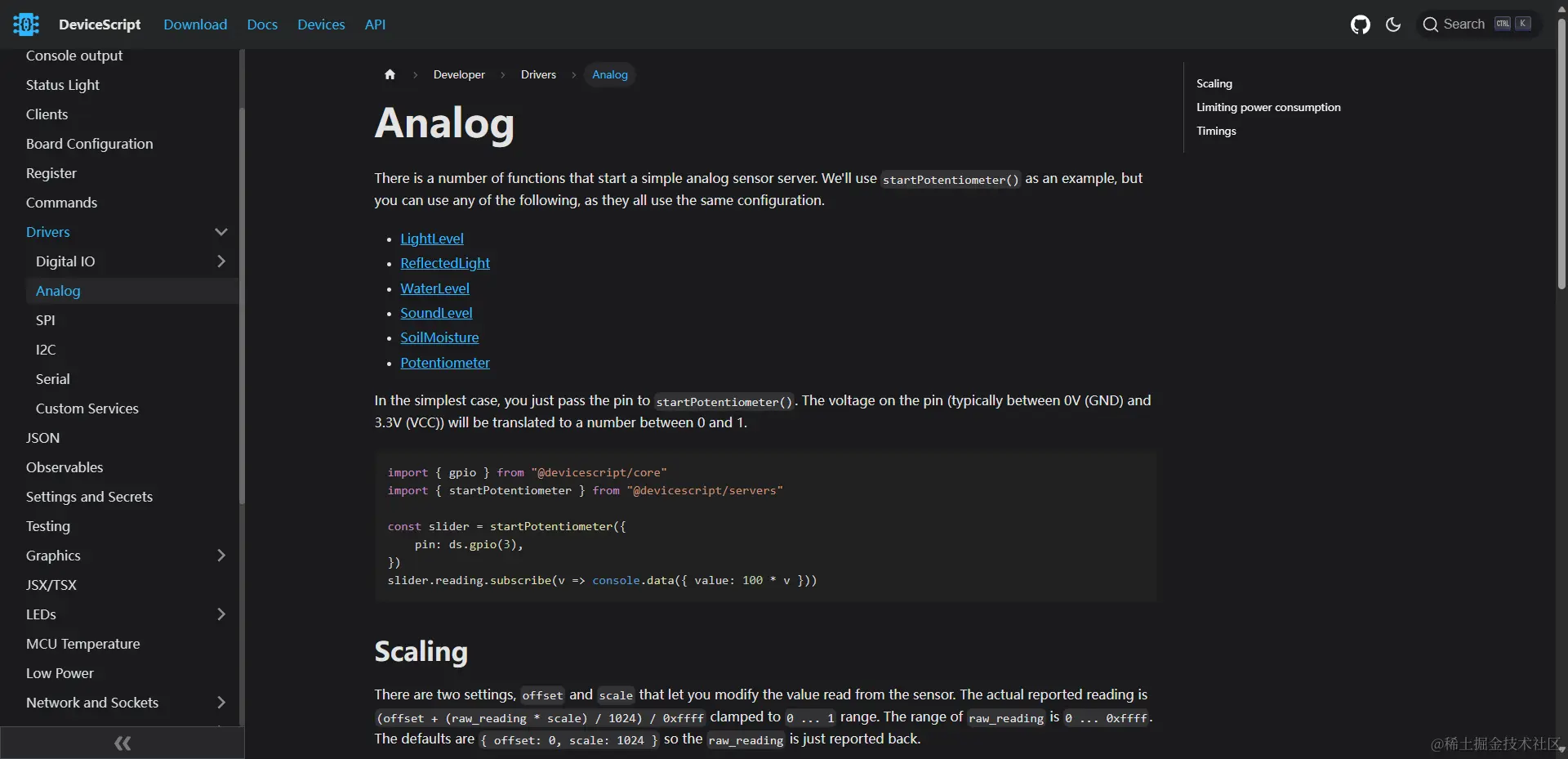Open the SoilMoisture link
This screenshot has width=1568, height=759.
tap(439, 337)
